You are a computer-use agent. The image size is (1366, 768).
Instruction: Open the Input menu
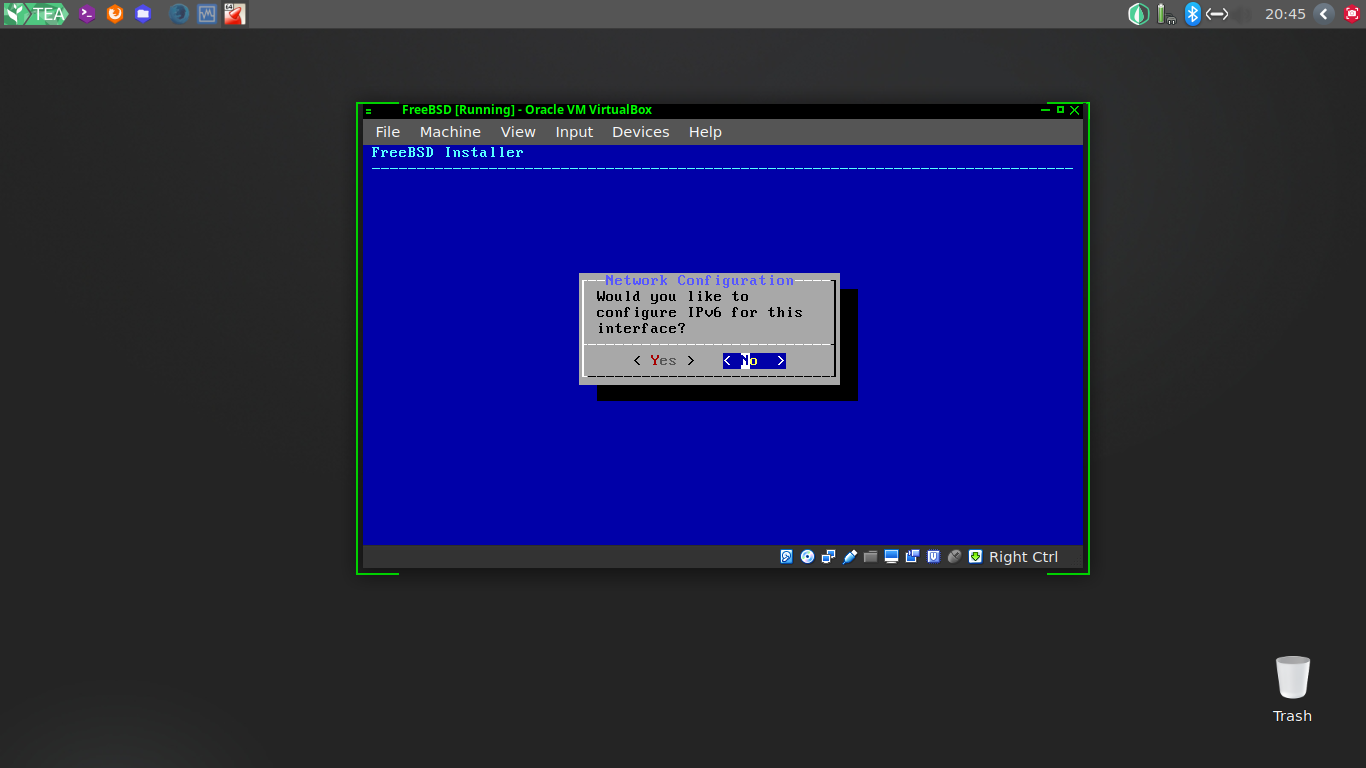click(x=574, y=132)
